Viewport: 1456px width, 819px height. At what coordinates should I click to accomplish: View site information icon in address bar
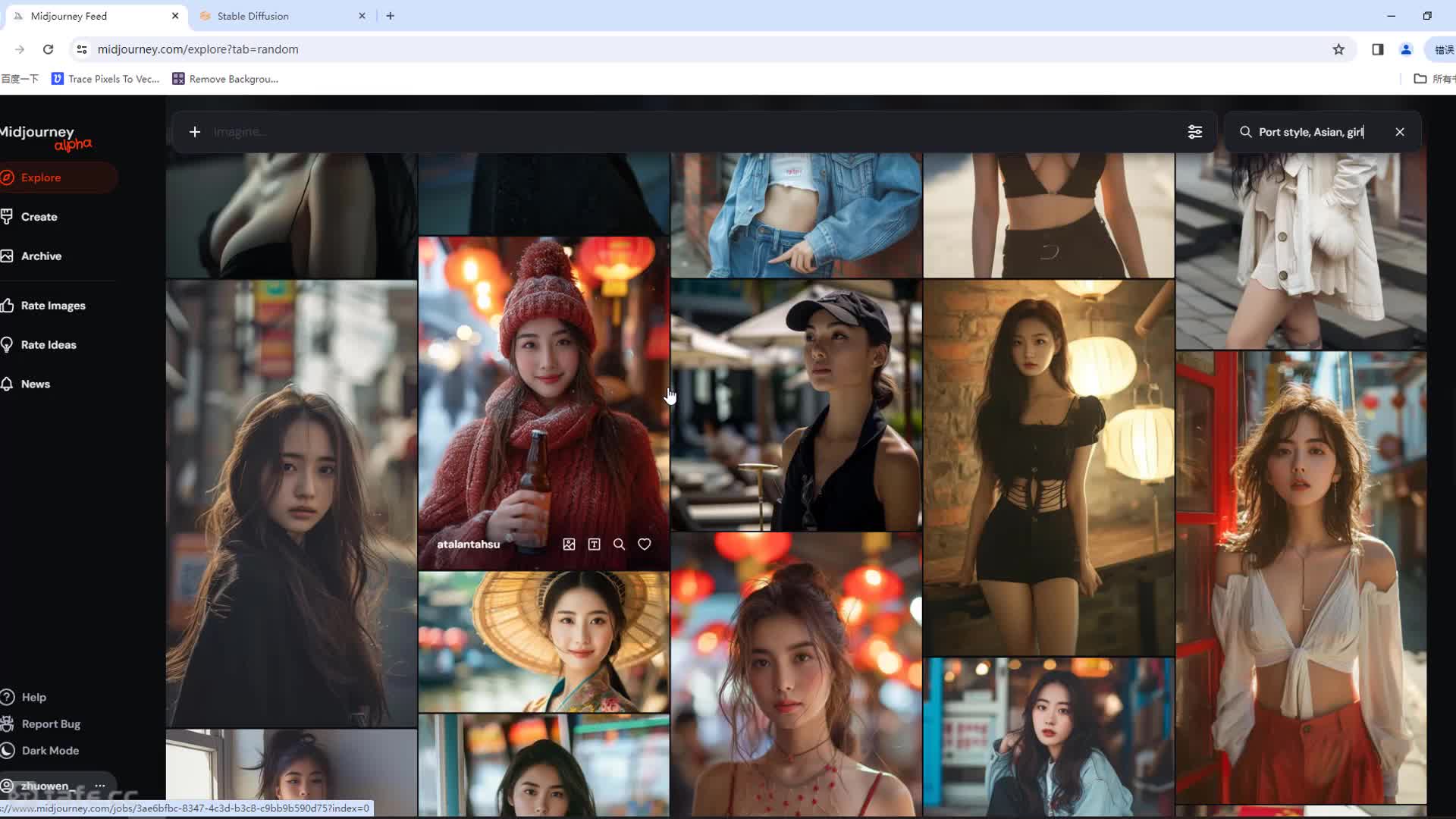pyautogui.click(x=82, y=49)
